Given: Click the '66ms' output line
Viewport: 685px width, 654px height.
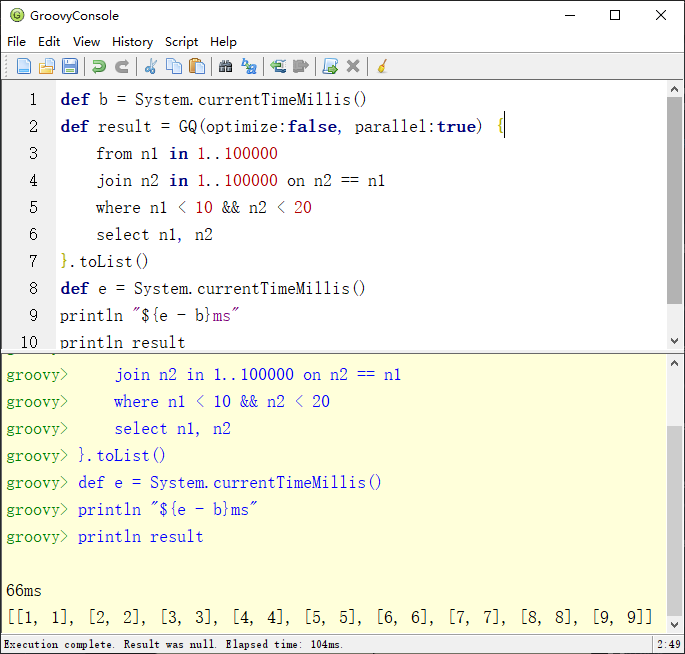Looking at the screenshot, I should (x=24, y=591).
